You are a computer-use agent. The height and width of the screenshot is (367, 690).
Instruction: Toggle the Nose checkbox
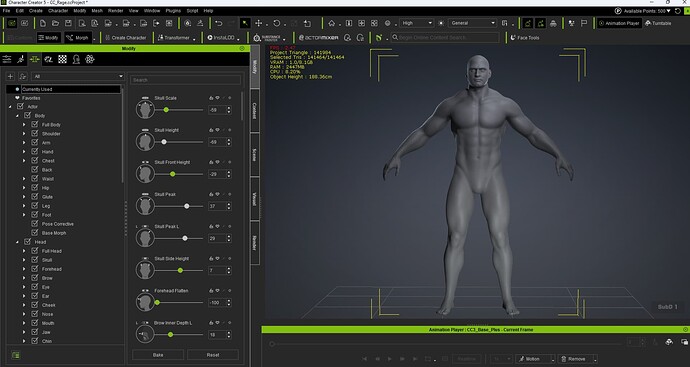(35, 314)
